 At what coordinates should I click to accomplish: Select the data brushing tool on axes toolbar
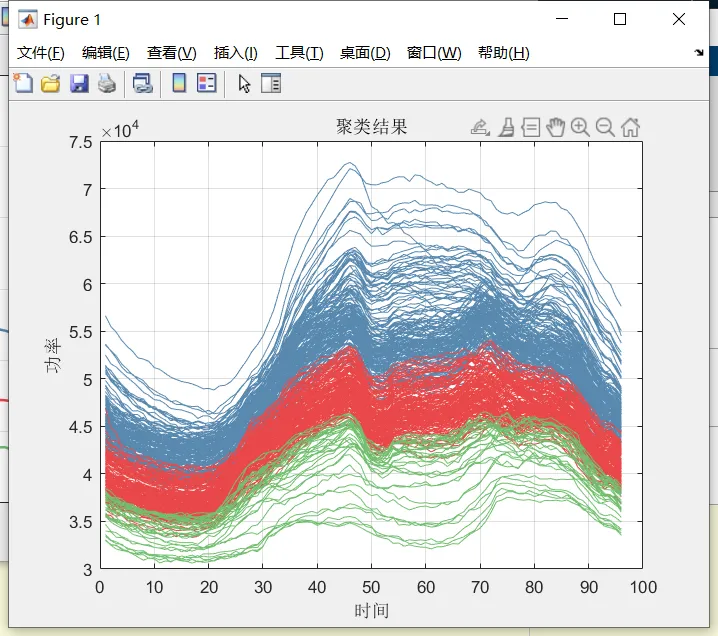click(506, 127)
